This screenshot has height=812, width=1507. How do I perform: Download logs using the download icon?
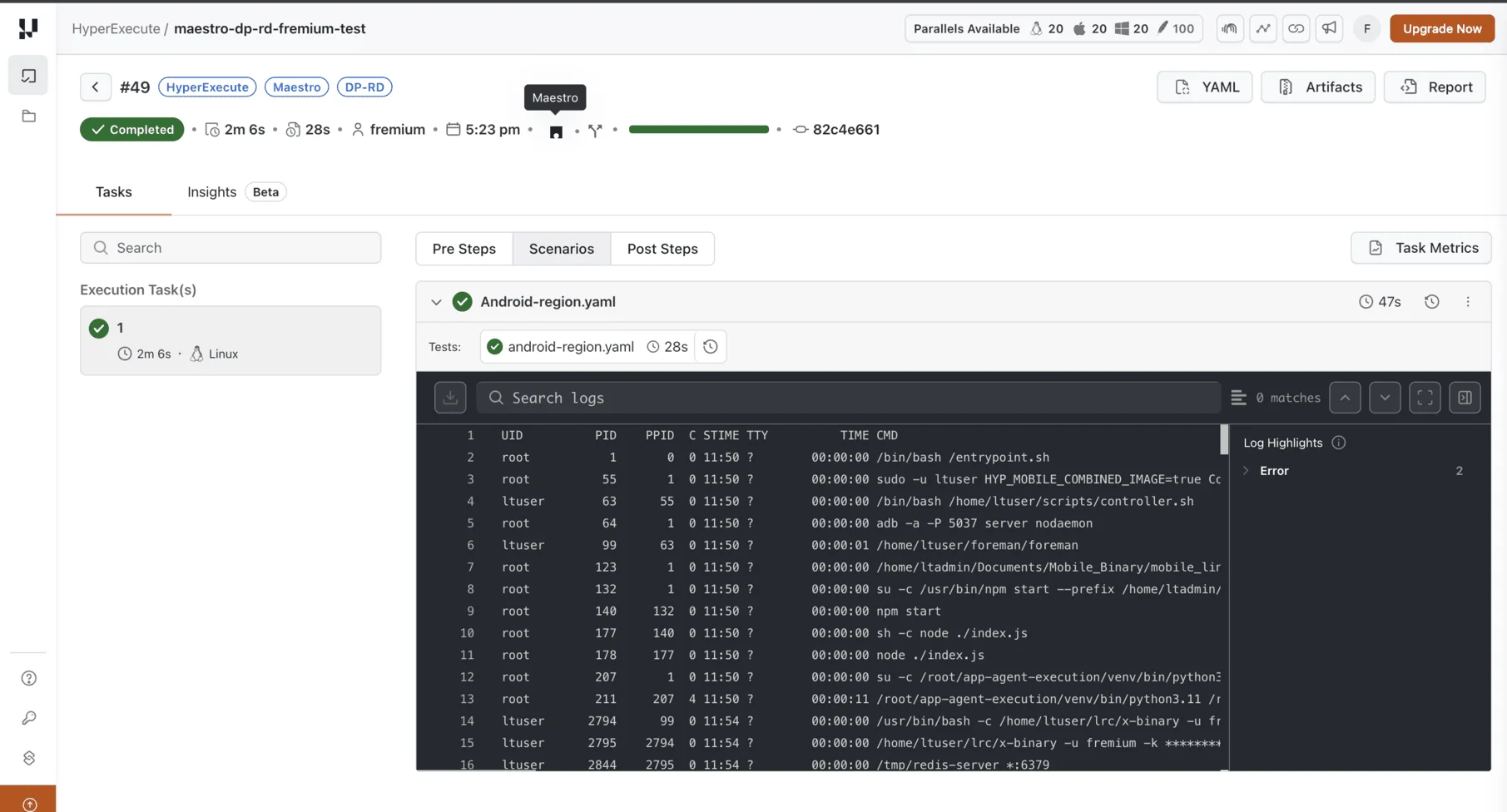click(x=450, y=398)
